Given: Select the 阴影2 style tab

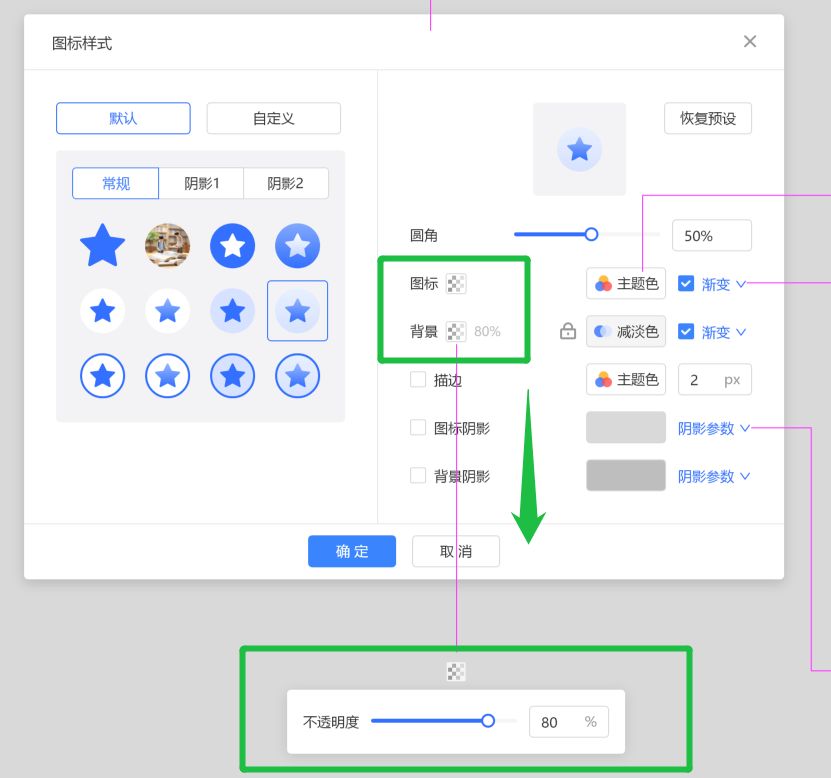Looking at the screenshot, I should 286,183.
